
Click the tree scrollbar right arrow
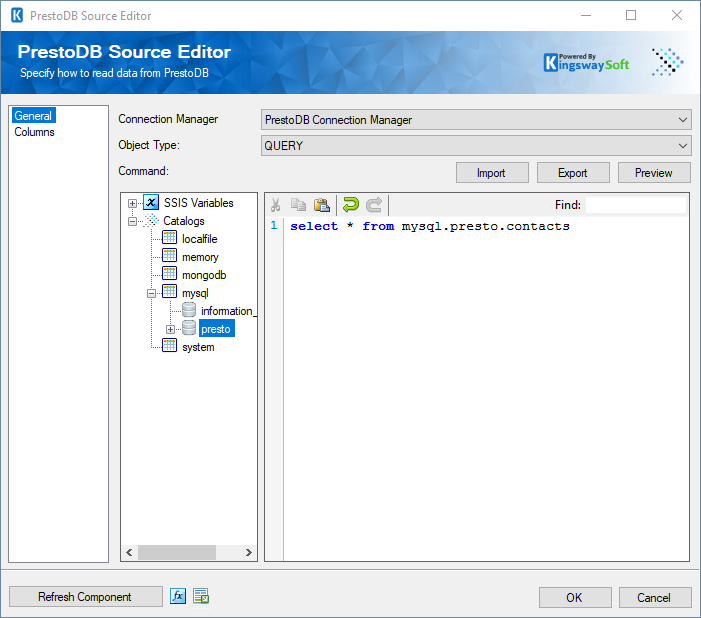249,552
